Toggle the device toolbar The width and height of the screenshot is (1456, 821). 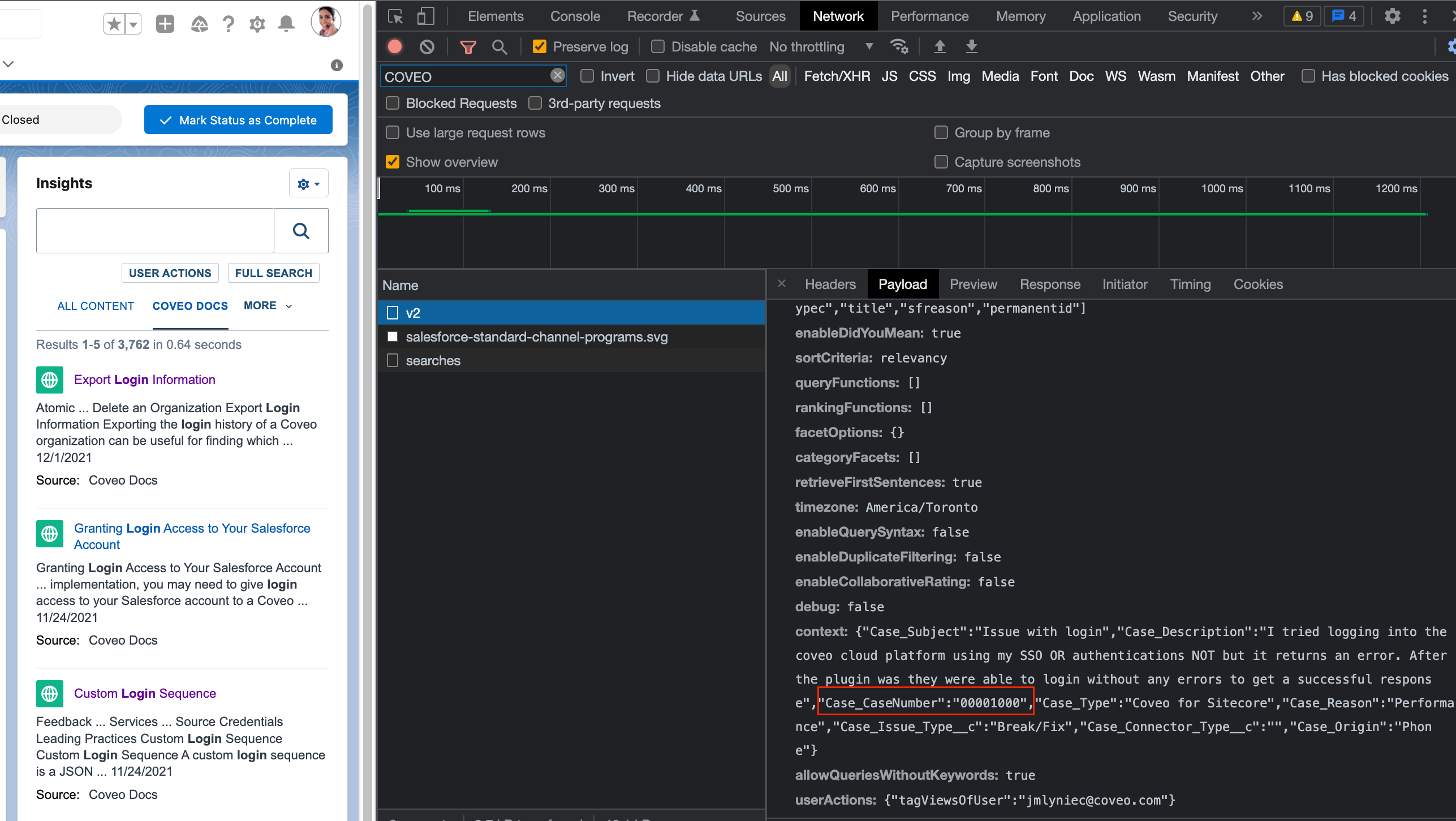coord(425,16)
